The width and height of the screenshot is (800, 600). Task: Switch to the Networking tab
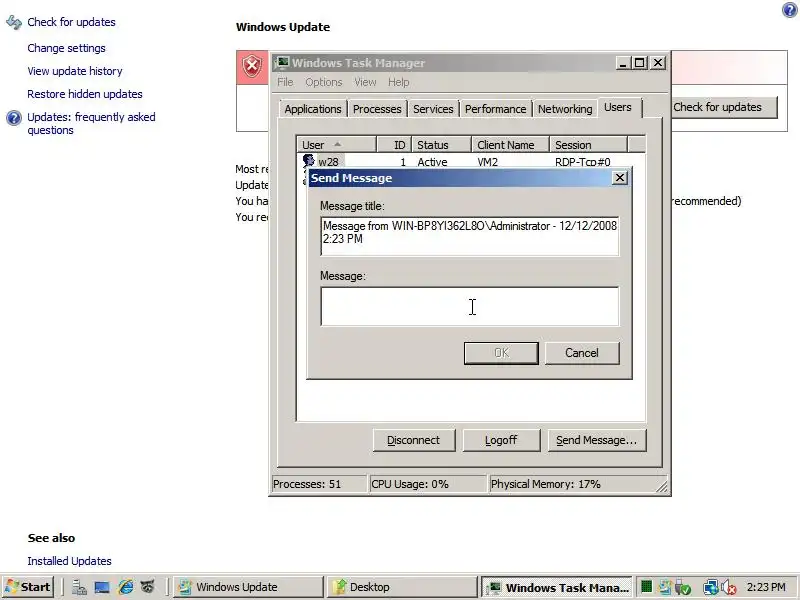565,109
